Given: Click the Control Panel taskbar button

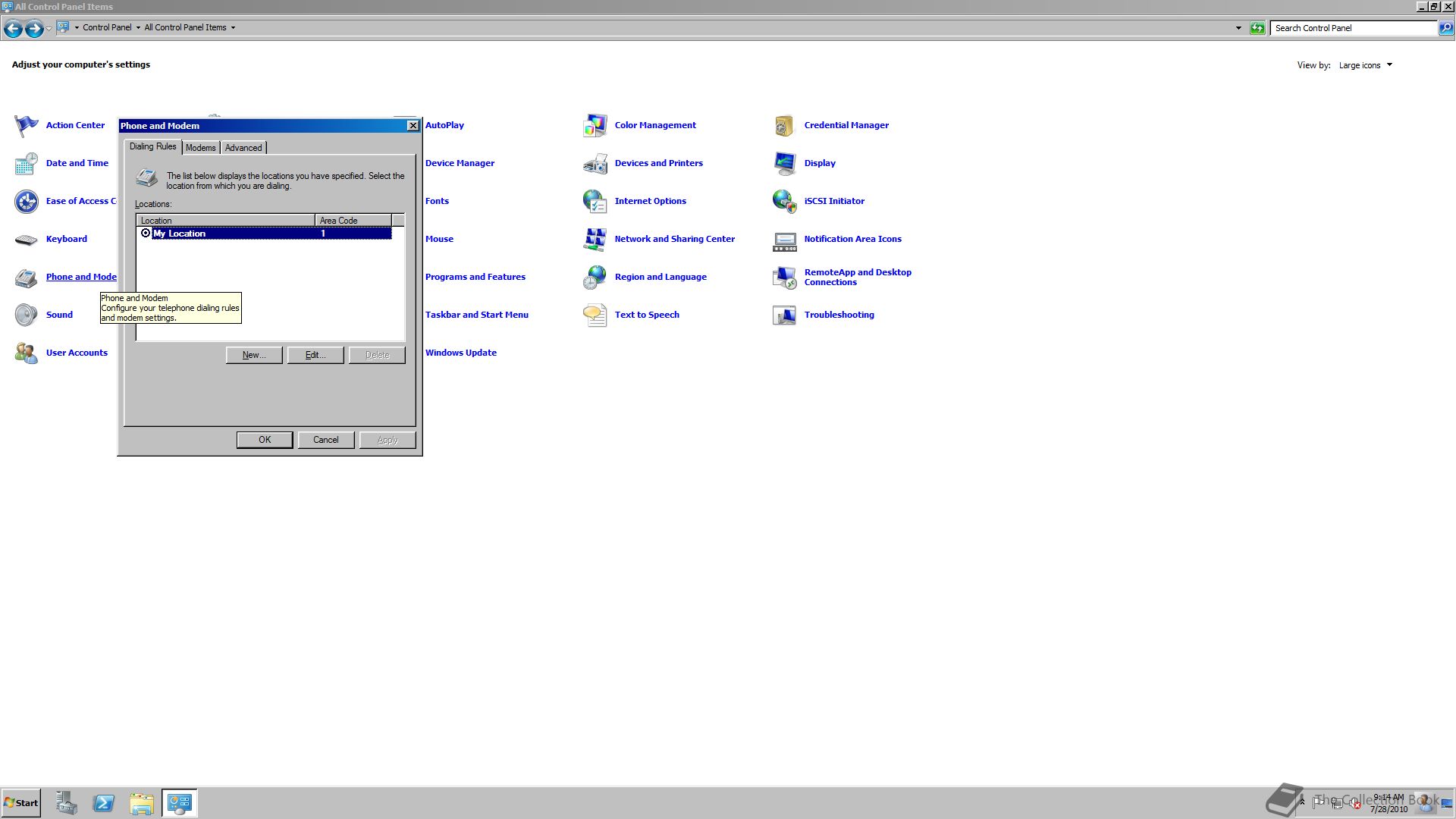Looking at the screenshot, I should 180,803.
